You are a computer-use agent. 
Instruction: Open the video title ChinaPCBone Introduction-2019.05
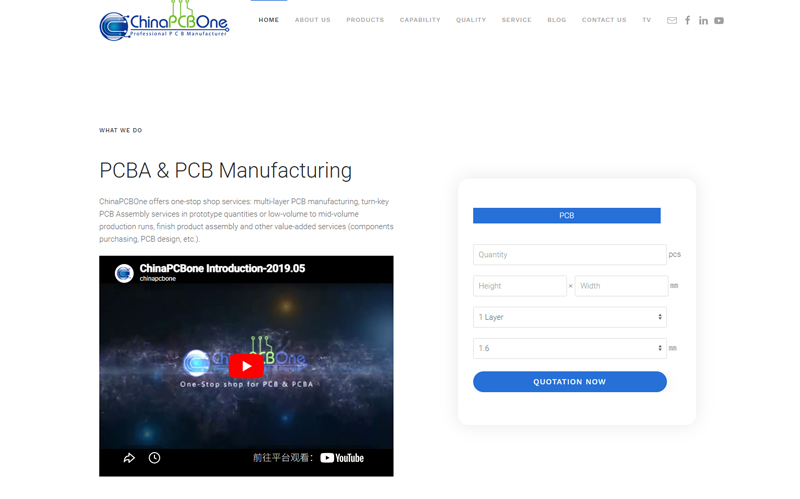pyautogui.click(x=222, y=268)
